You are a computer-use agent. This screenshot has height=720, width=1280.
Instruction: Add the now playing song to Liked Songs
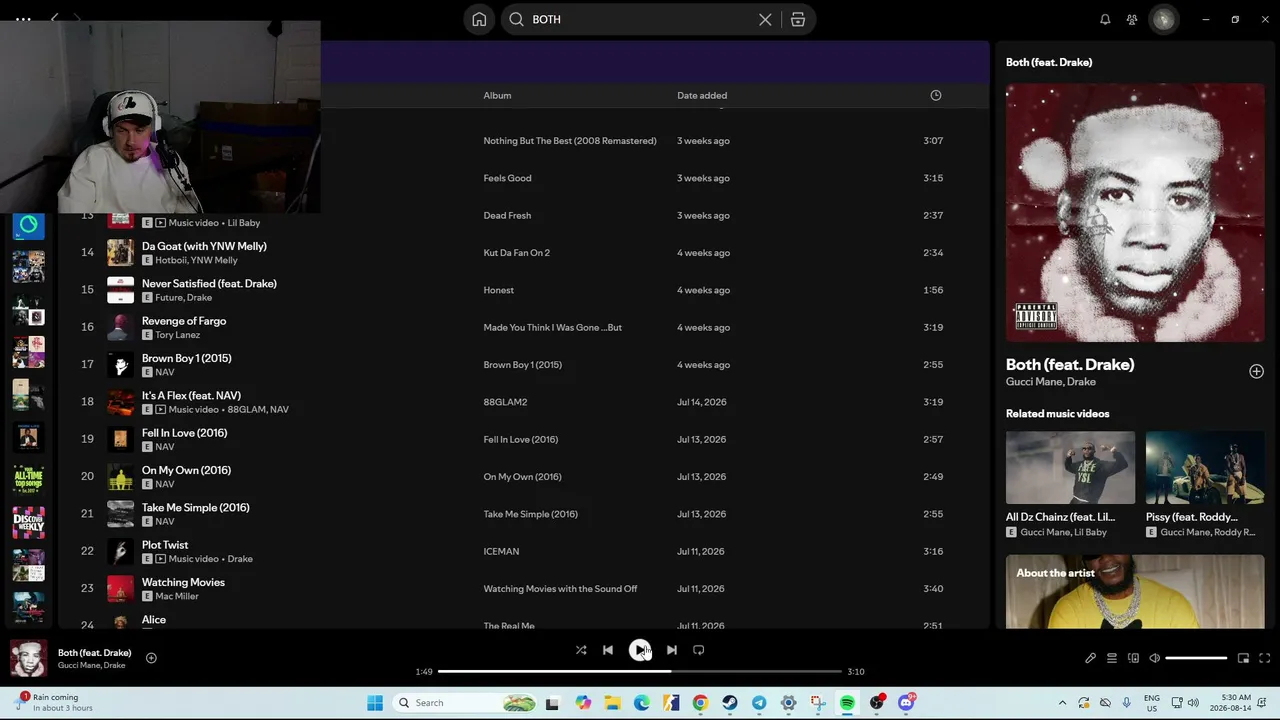[x=151, y=658]
